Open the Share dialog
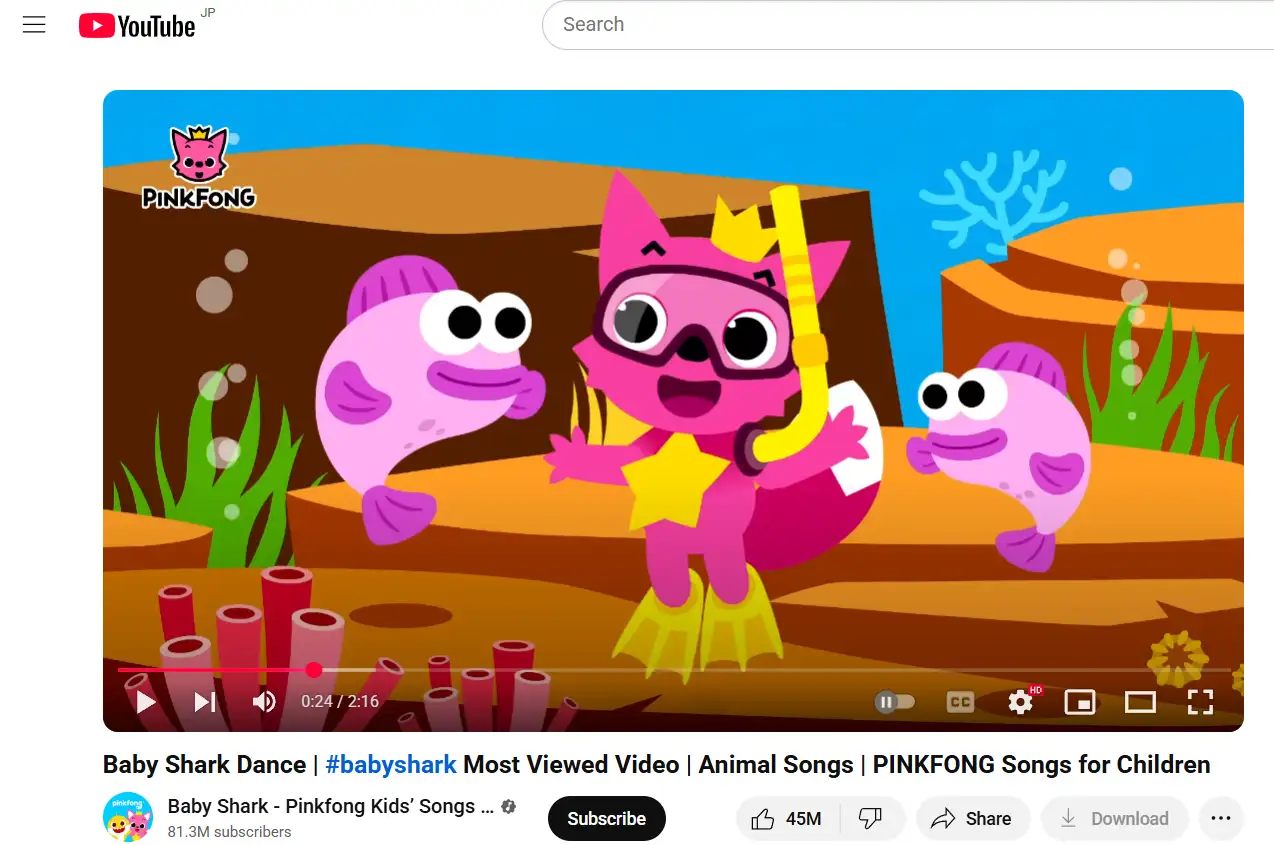The width and height of the screenshot is (1274, 845). point(972,818)
